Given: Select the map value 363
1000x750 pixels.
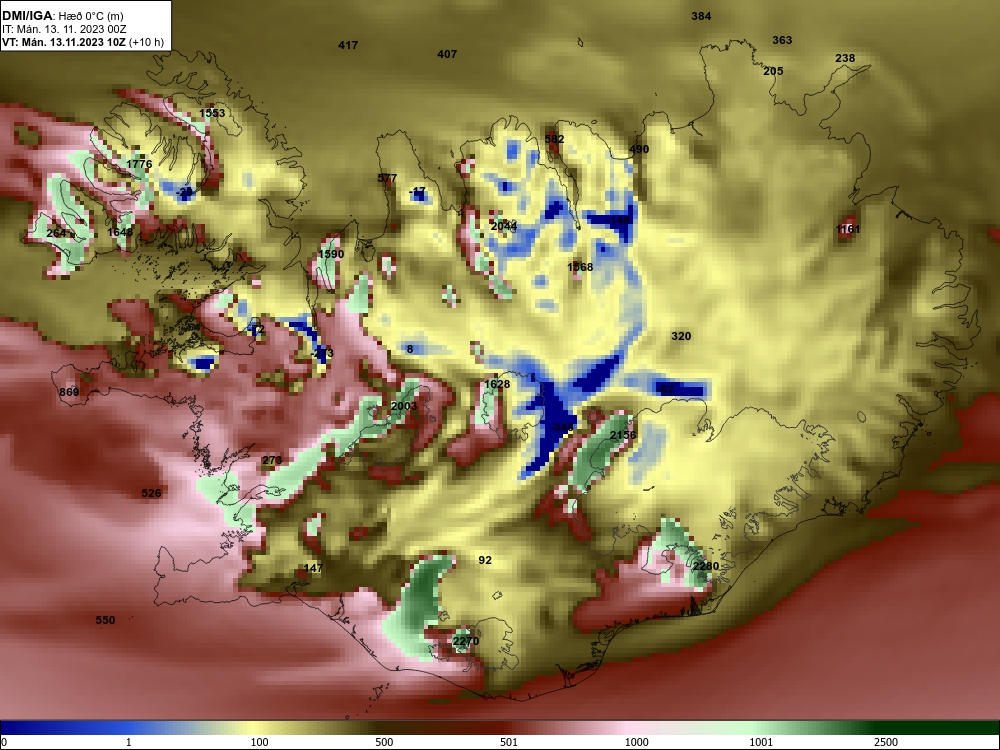Looking at the screenshot, I should pos(782,40).
